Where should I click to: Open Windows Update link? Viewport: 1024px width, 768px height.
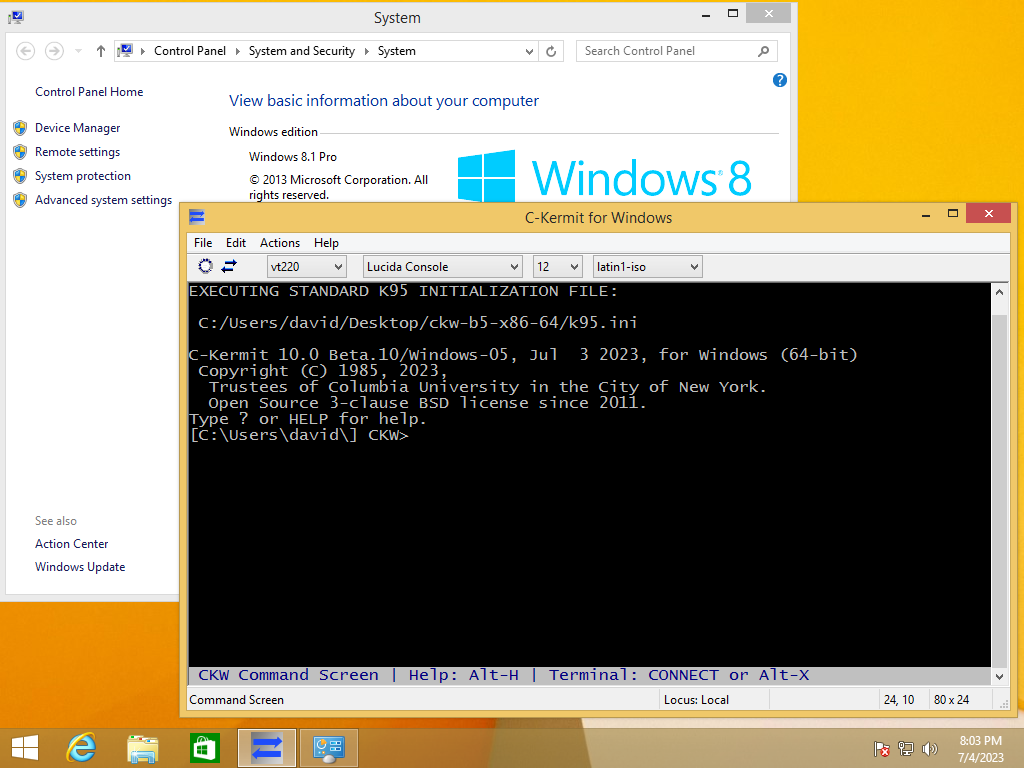pos(80,567)
